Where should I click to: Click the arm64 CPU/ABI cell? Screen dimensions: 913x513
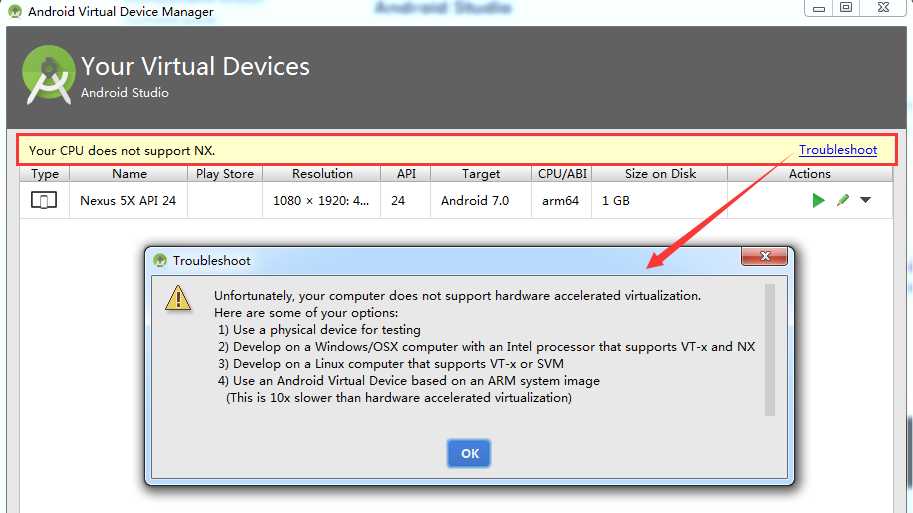(x=560, y=200)
